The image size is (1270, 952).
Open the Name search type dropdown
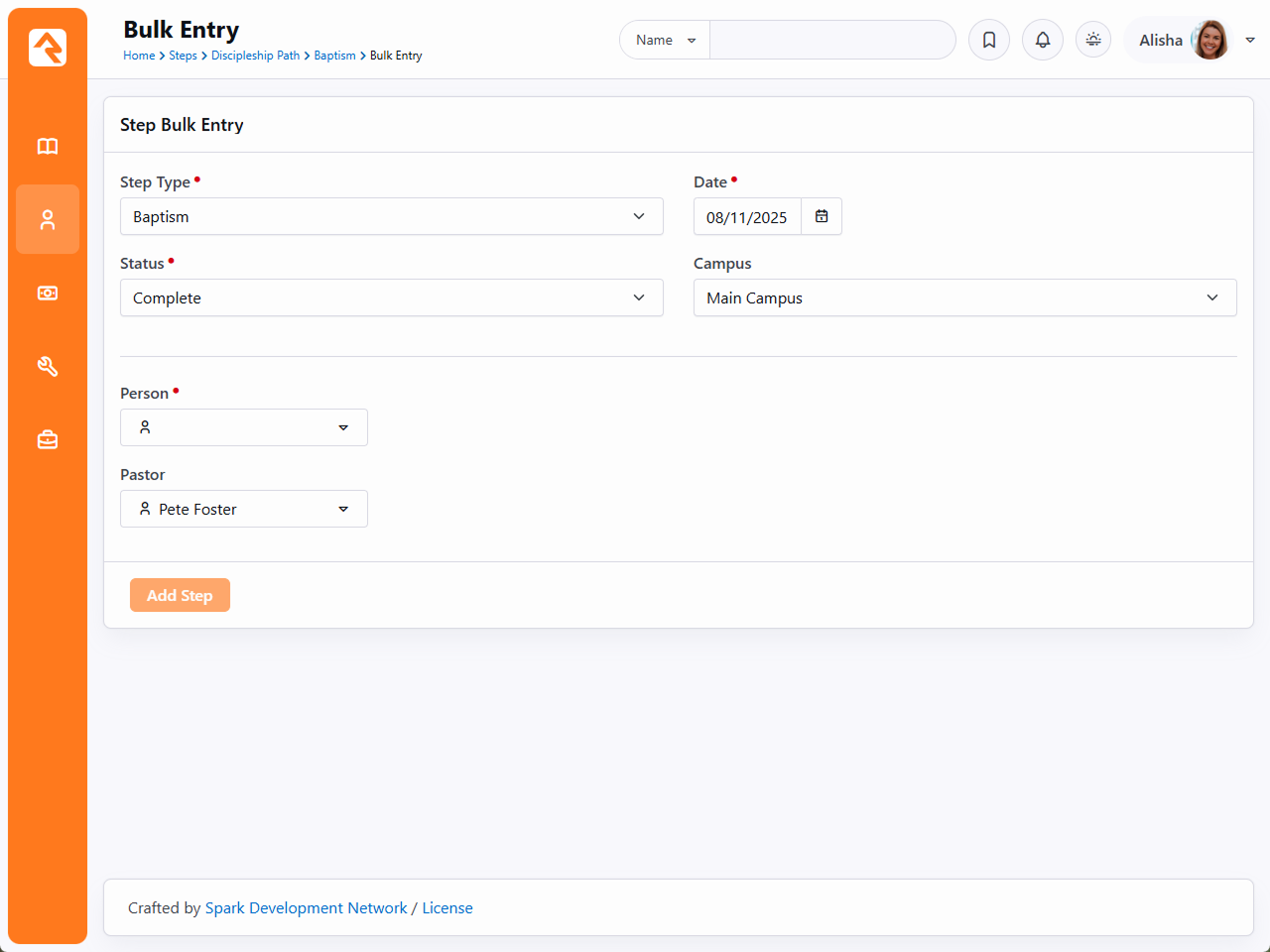(x=665, y=40)
